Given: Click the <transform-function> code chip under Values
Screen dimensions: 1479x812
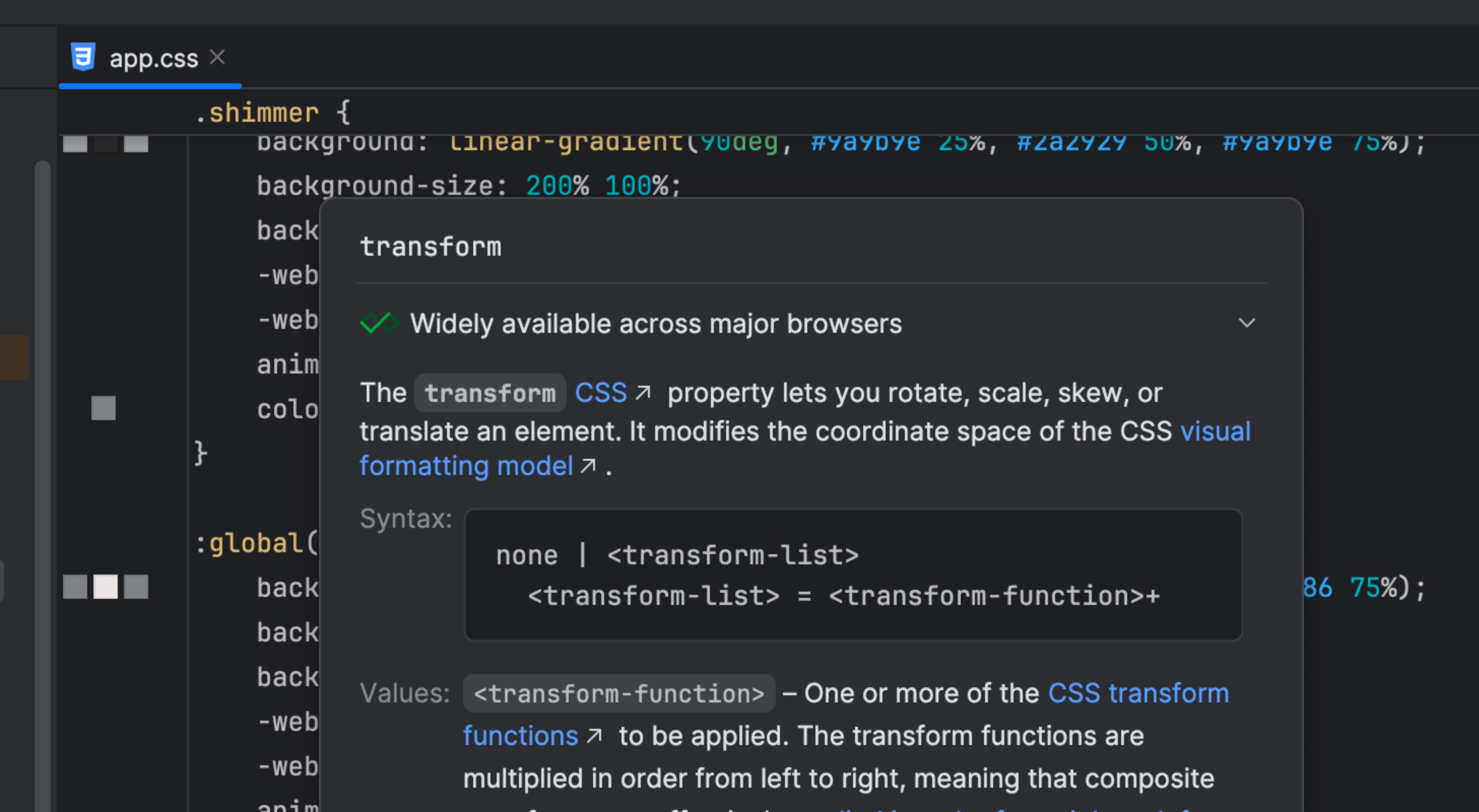Looking at the screenshot, I should [619, 693].
